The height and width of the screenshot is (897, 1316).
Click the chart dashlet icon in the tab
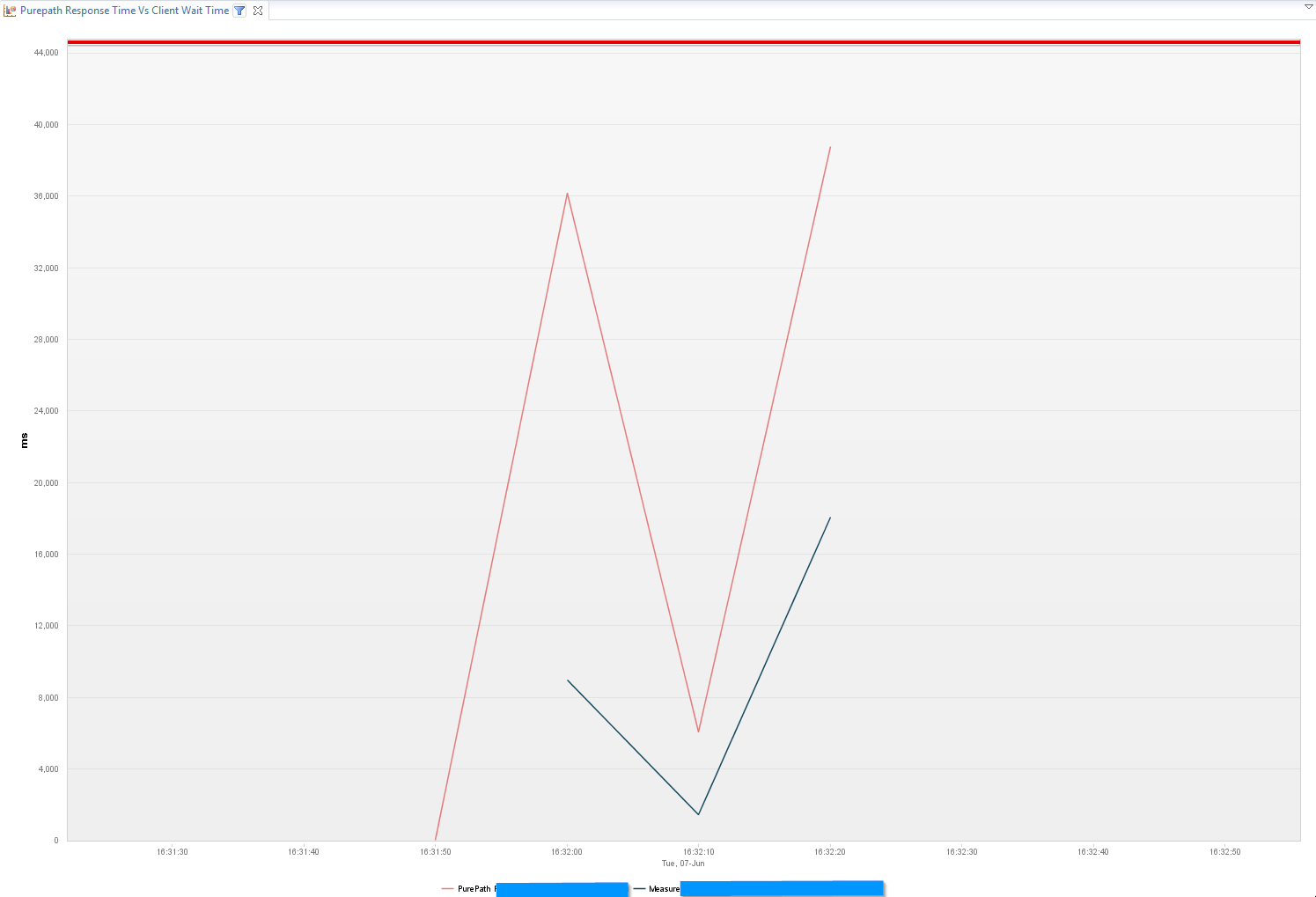pos(10,11)
